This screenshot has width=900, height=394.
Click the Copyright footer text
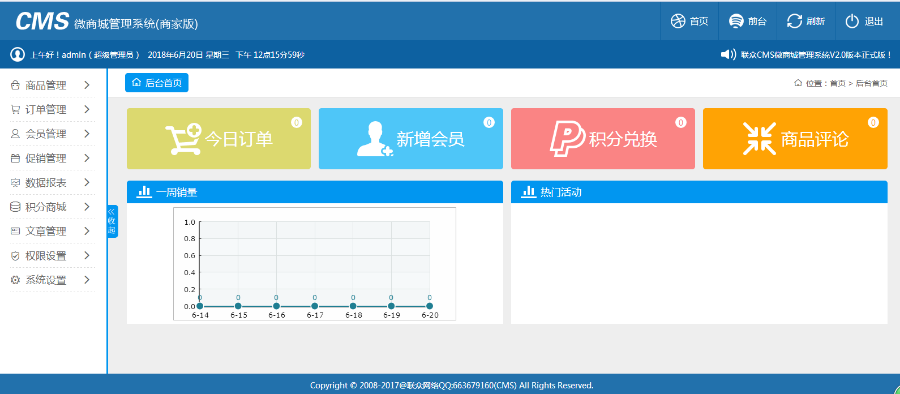click(452, 385)
